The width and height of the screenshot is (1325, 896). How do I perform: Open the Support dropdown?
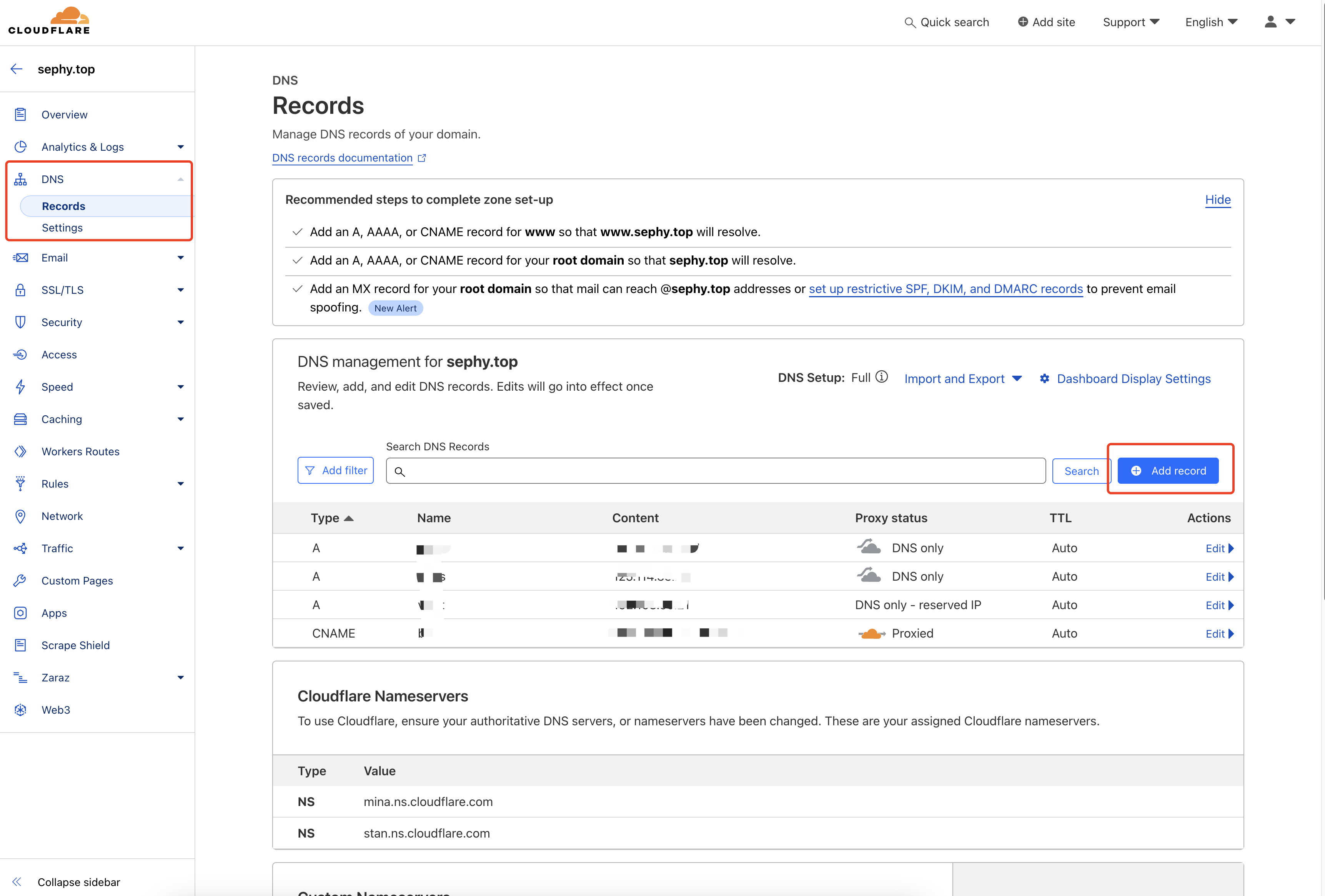pyautogui.click(x=1131, y=22)
